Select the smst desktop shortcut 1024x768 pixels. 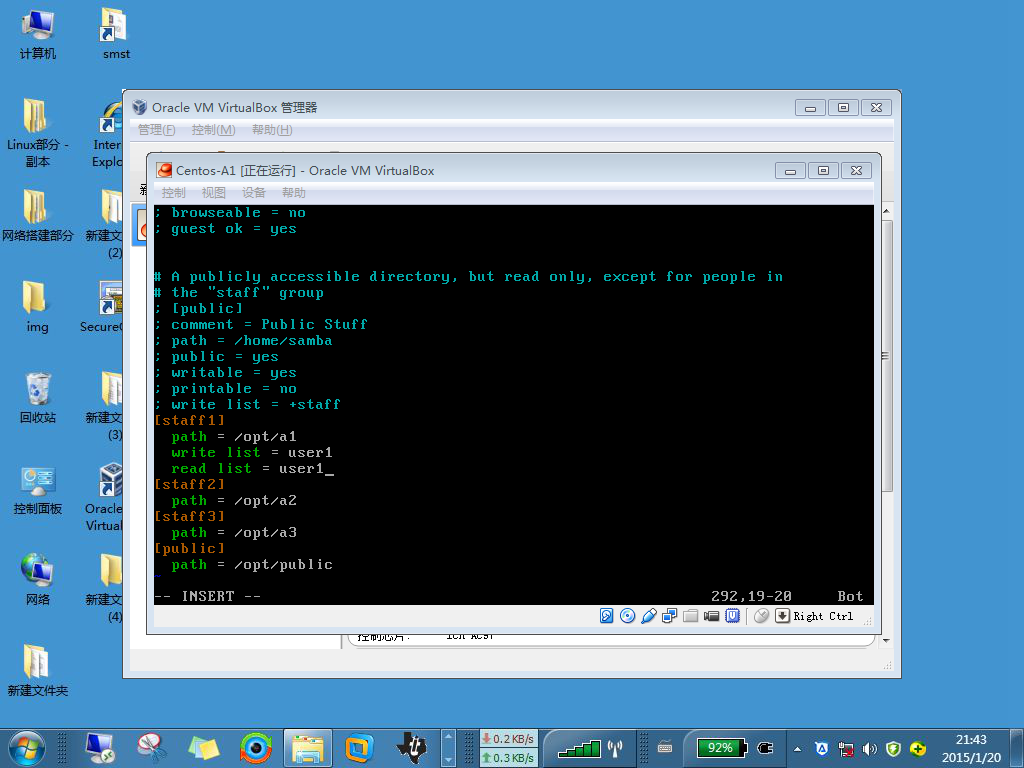[x=116, y=33]
